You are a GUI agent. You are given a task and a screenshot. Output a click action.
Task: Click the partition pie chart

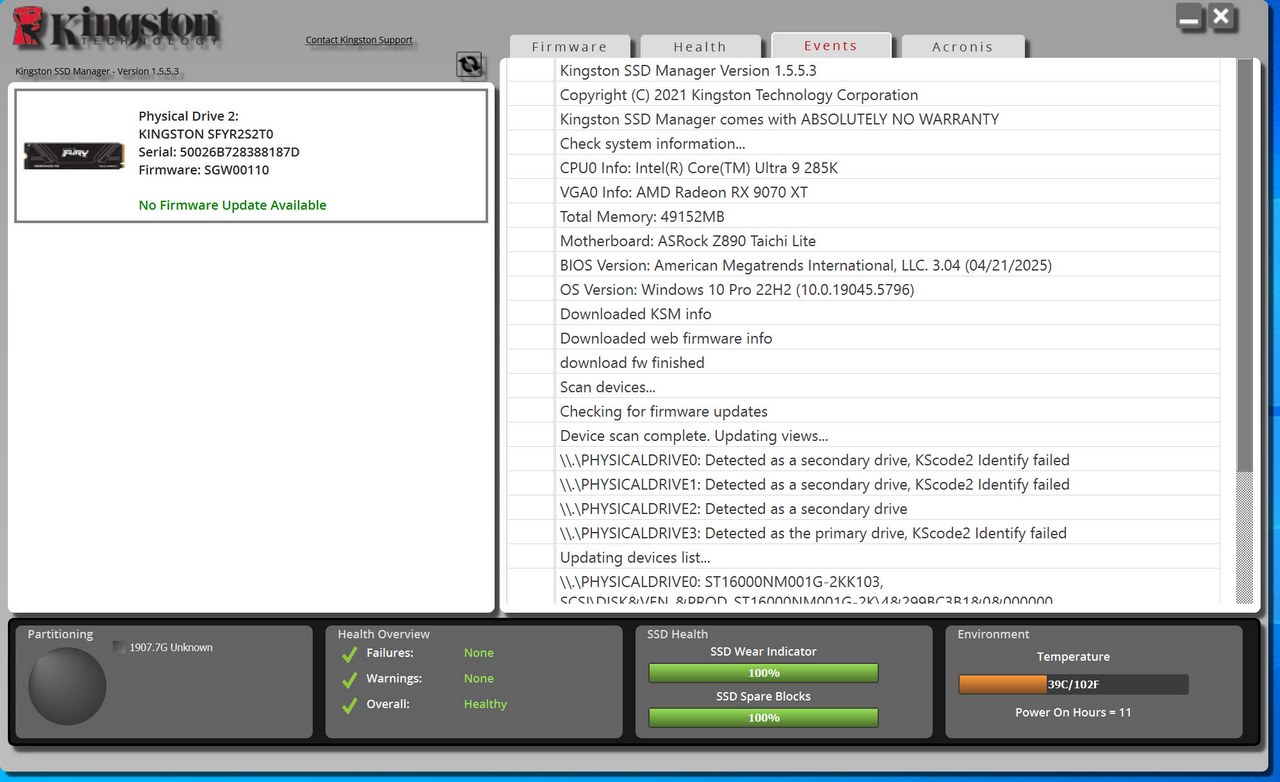tap(67, 686)
